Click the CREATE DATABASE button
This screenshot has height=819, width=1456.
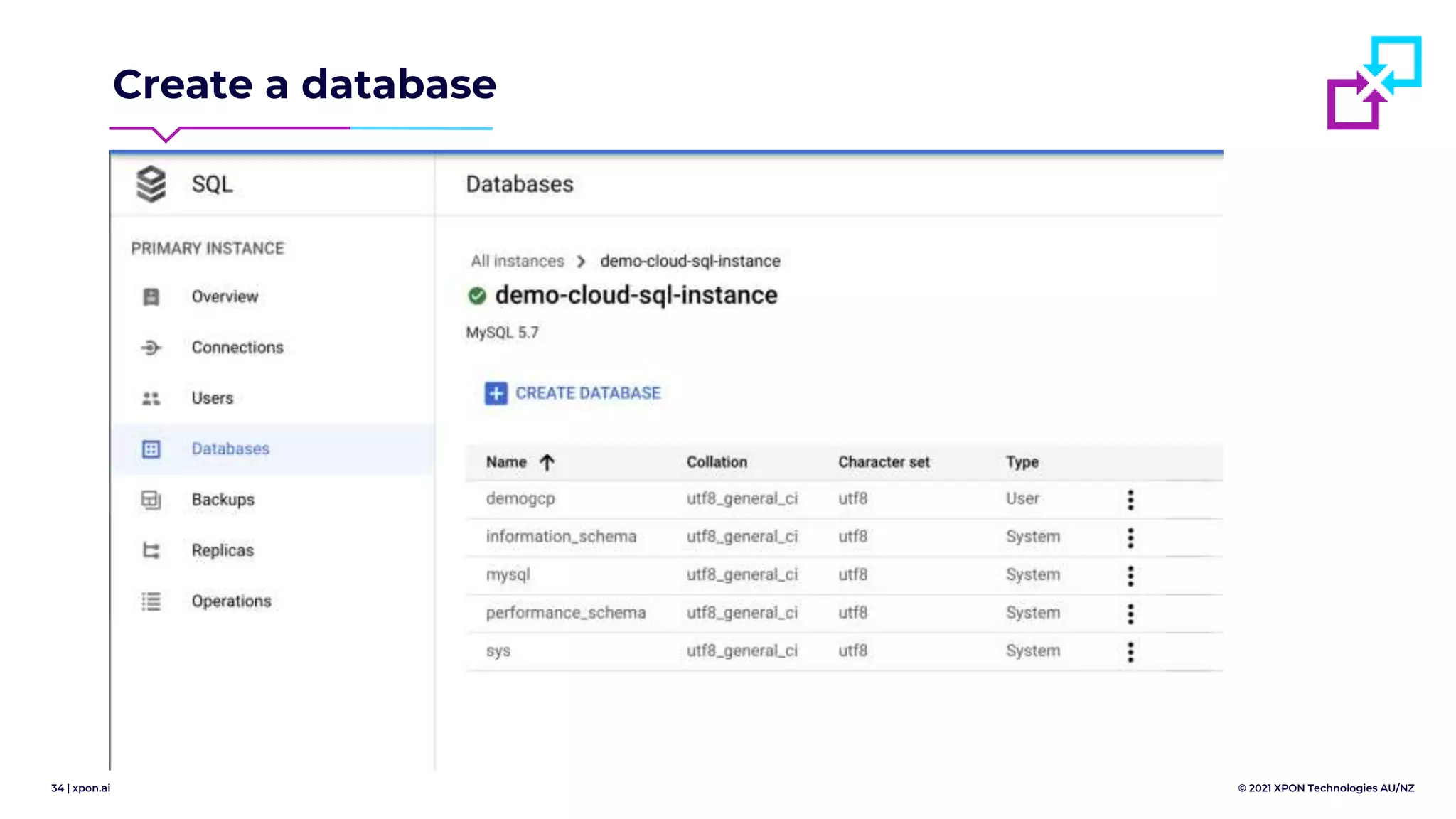(x=587, y=393)
